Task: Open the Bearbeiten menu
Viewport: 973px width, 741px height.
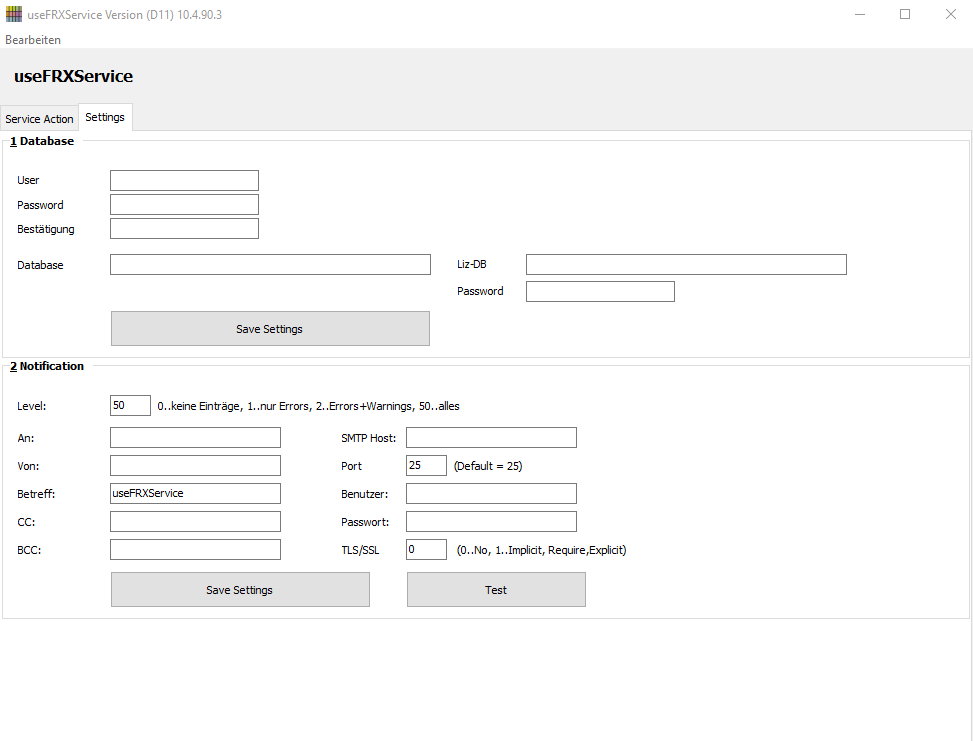Action: (33, 40)
